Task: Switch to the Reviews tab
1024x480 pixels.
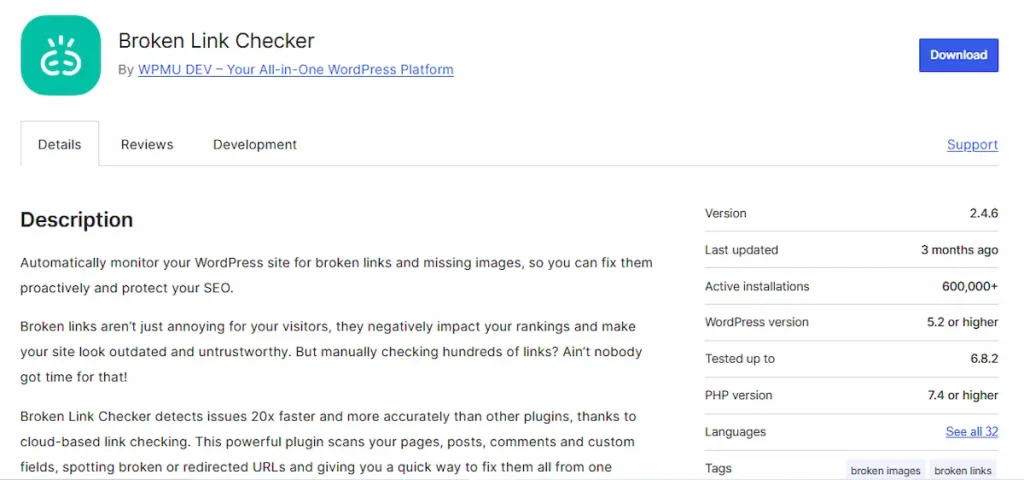Action: coord(147,144)
